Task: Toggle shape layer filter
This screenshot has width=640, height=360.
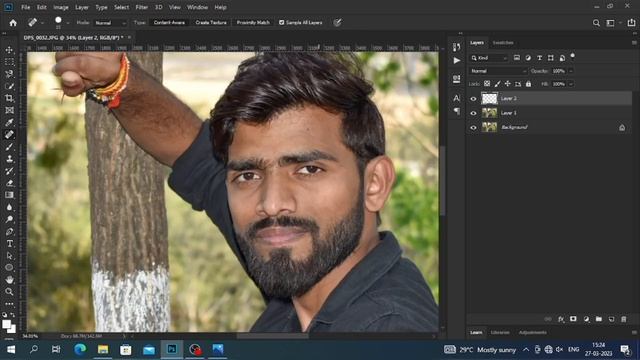Action: point(551,58)
